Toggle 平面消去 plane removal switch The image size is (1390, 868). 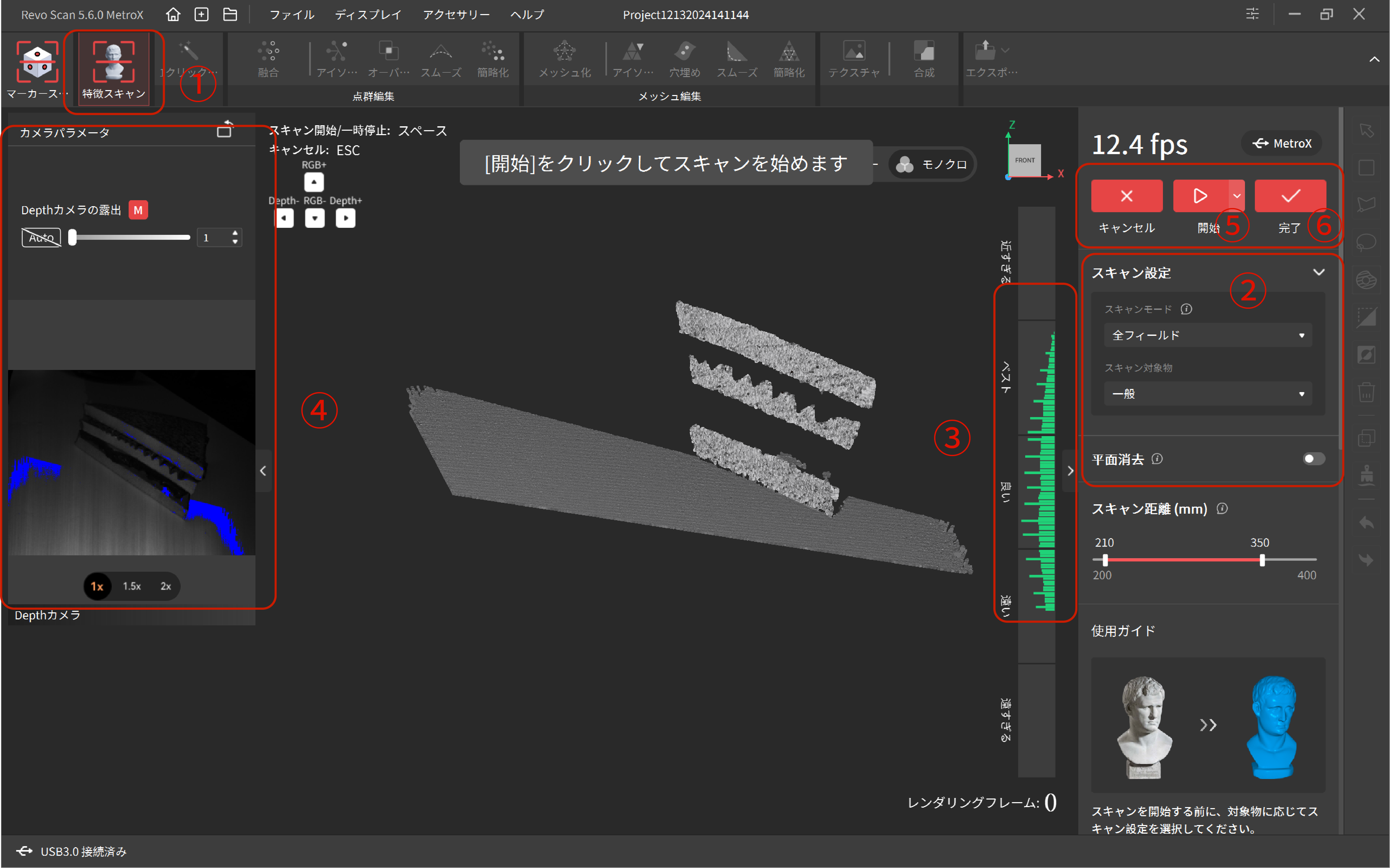point(1314,459)
